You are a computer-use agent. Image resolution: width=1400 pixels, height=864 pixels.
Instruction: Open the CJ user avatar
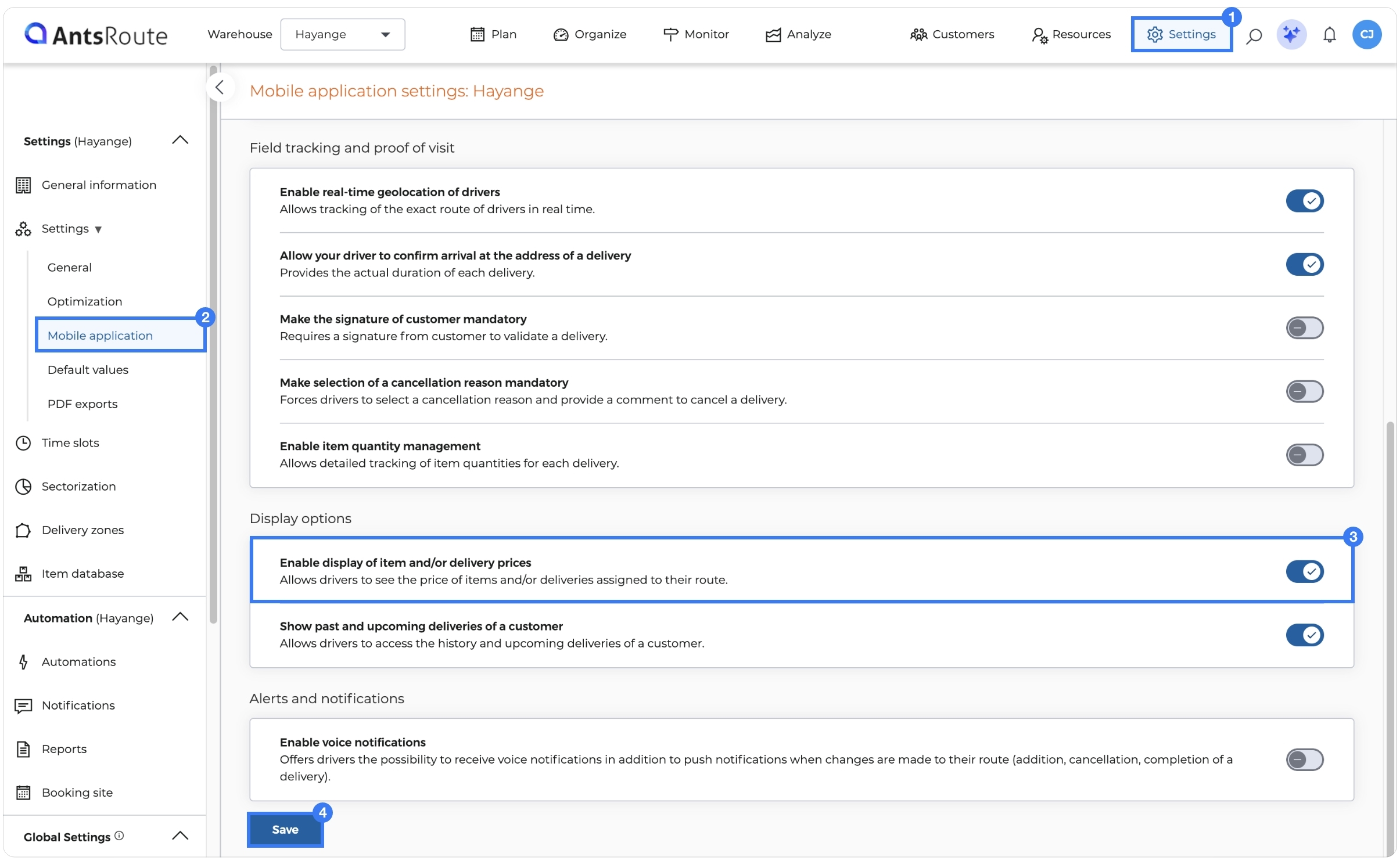[1366, 34]
